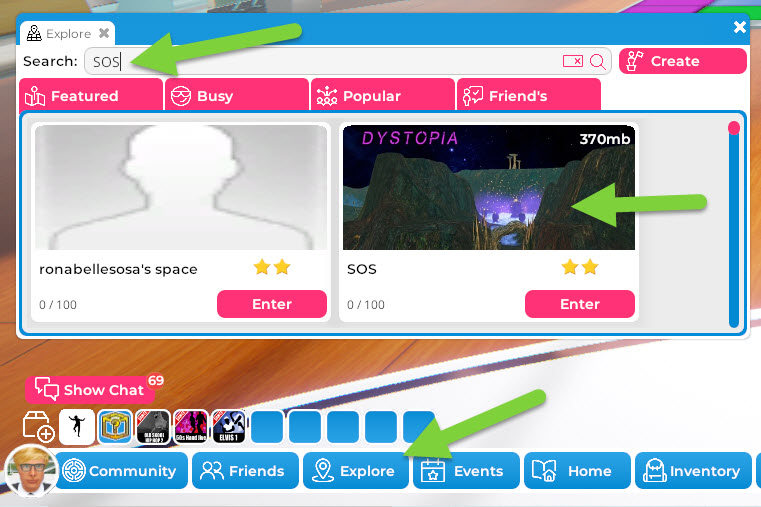Click the magnifying glass search icon
This screenshot has width=761, height=507.
[597, 62]
